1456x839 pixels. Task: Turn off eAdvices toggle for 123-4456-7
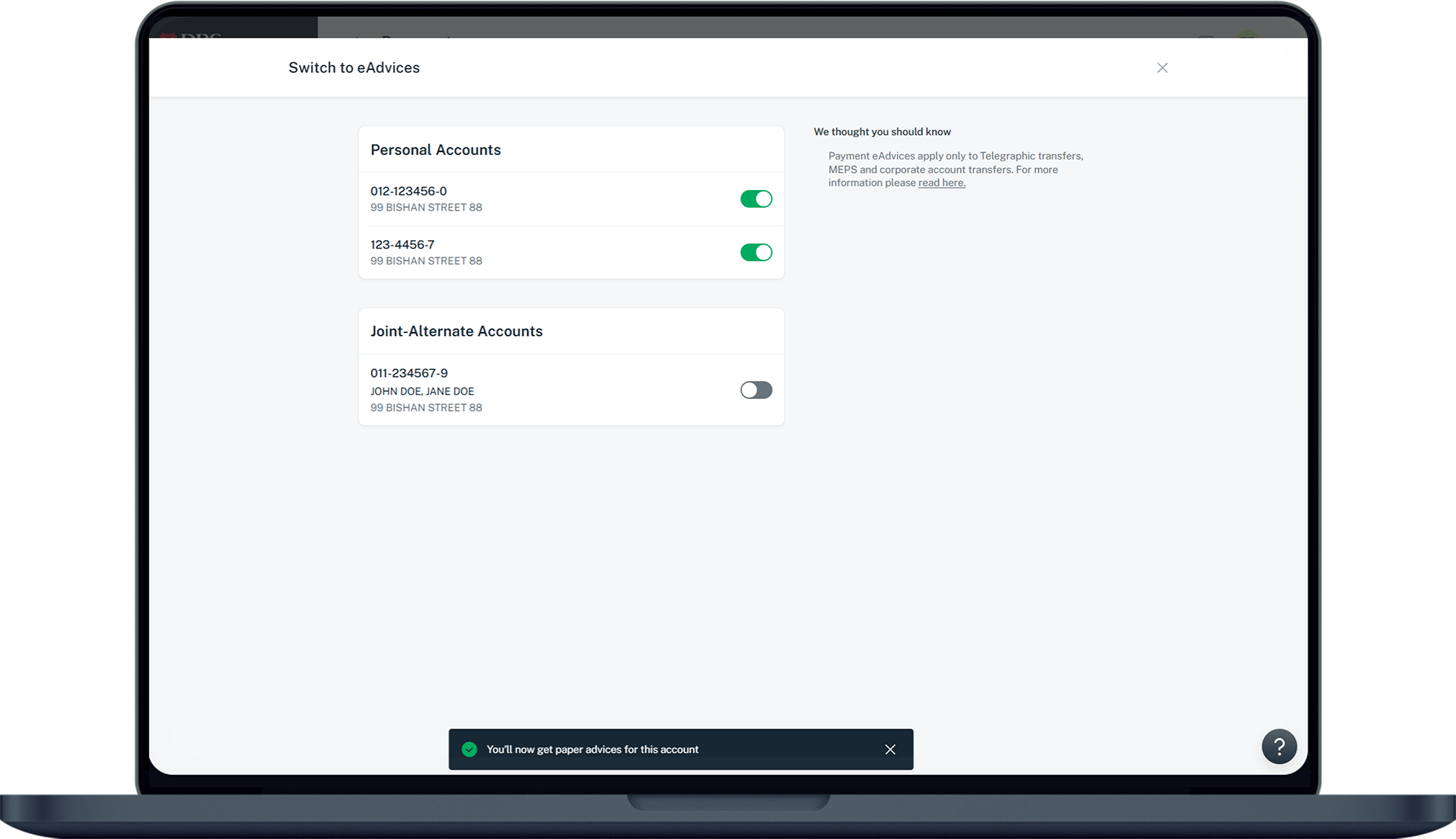point(756,252)
